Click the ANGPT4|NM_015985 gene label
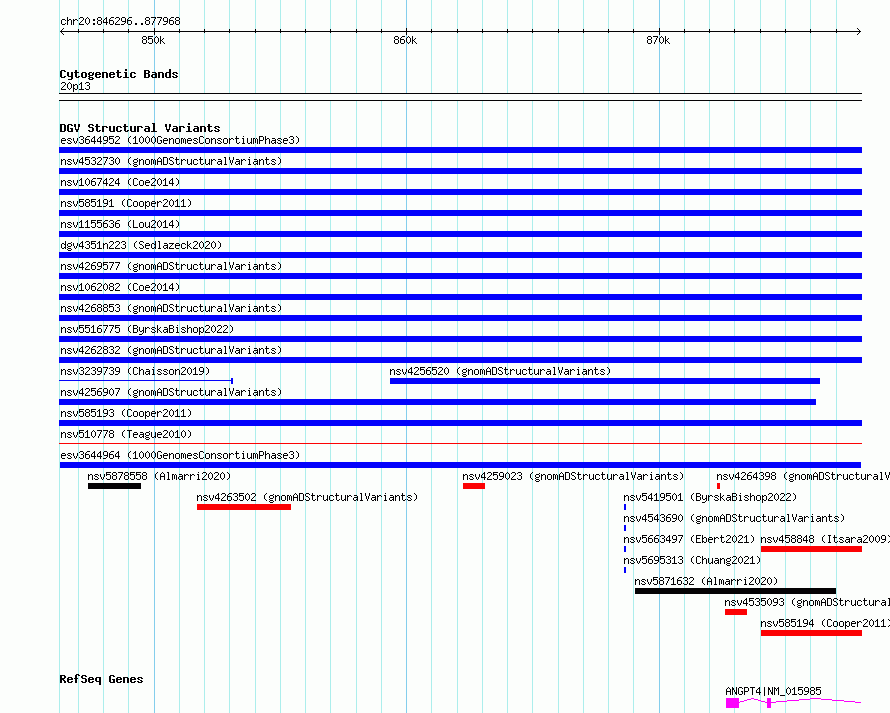This screenshot has height=713, width=890. [773, 691]
